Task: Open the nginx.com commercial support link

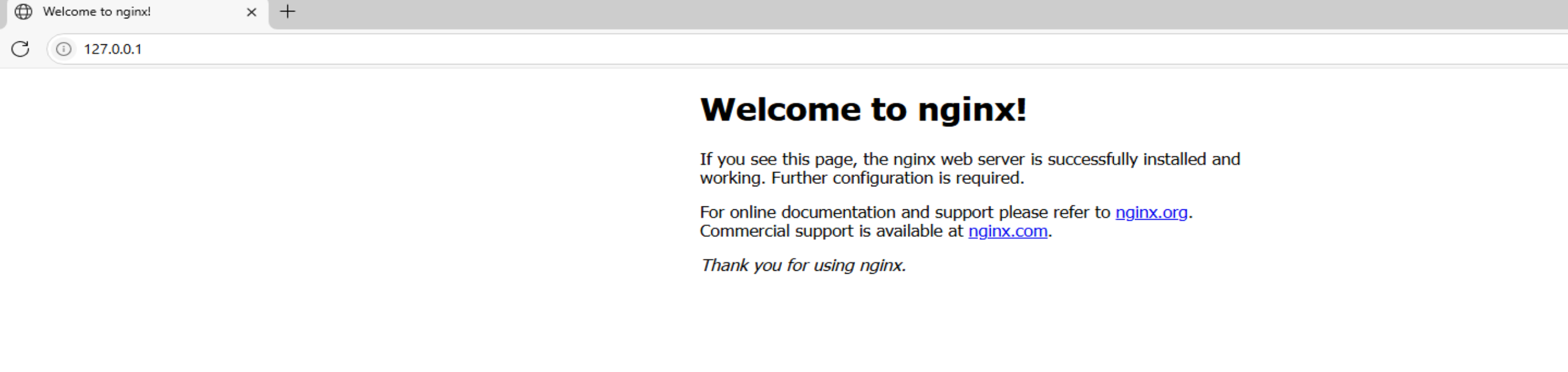Action: (1007, 231)
